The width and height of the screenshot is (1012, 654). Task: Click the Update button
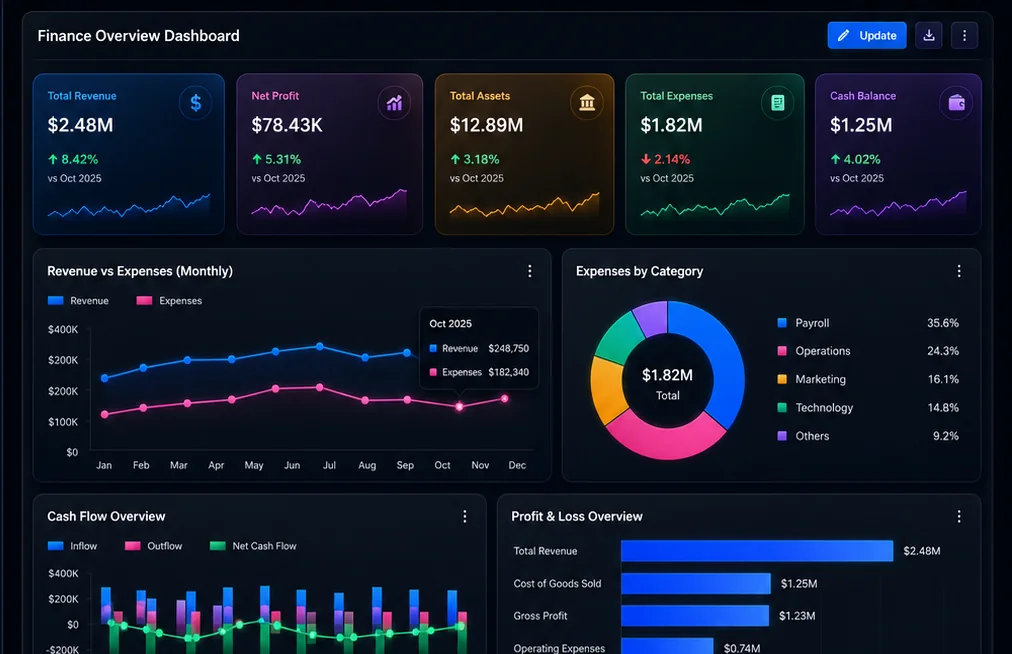tap(867, 36)
